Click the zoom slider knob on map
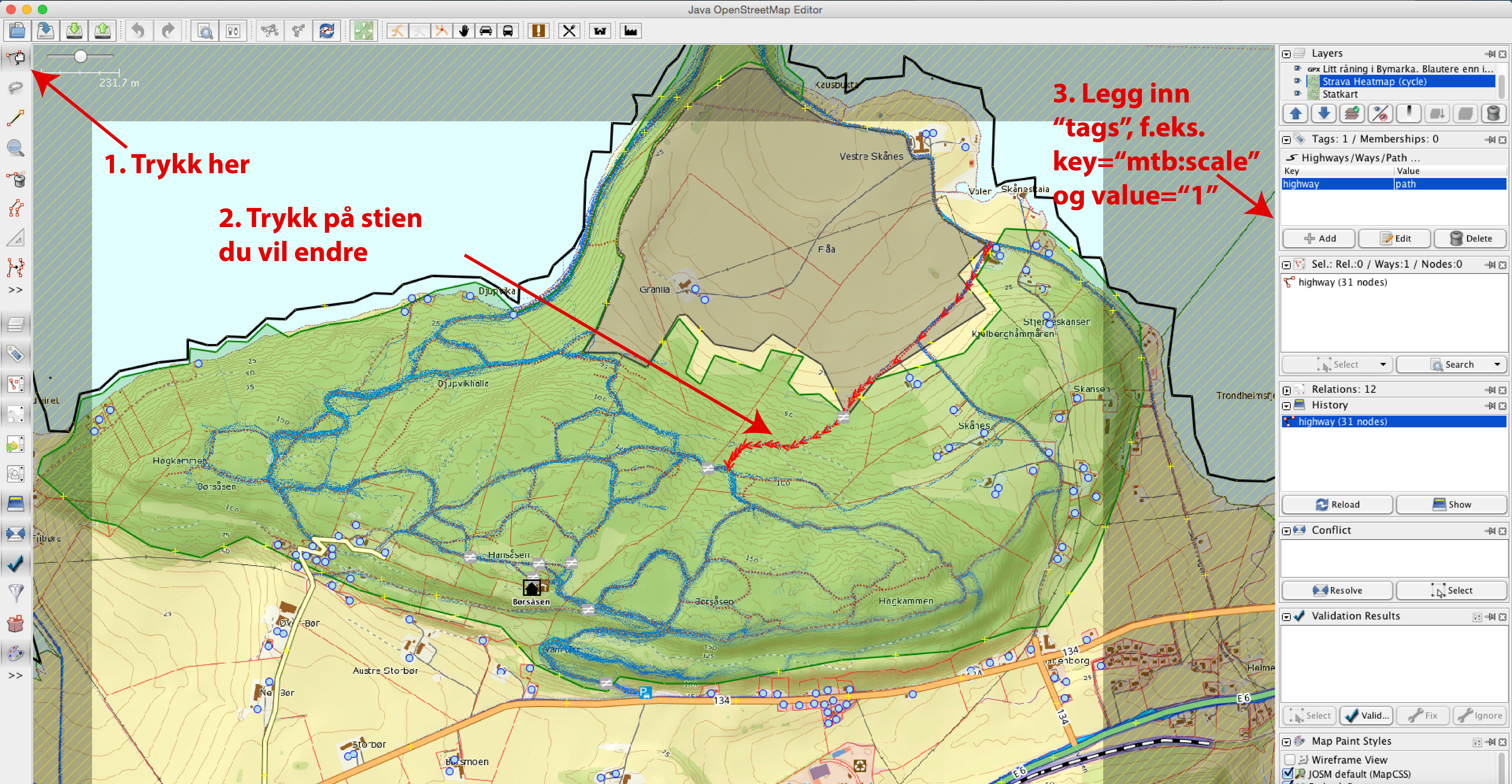The image size is (1512, 784). click(x=80, y=56)
